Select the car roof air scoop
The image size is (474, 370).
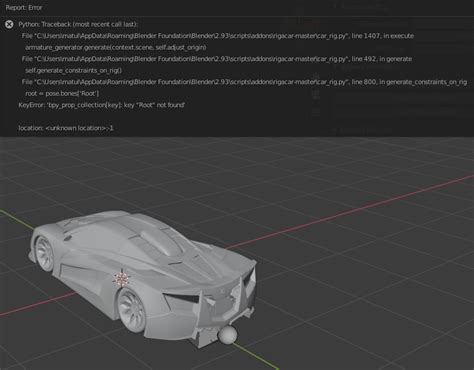click(161, 241)
